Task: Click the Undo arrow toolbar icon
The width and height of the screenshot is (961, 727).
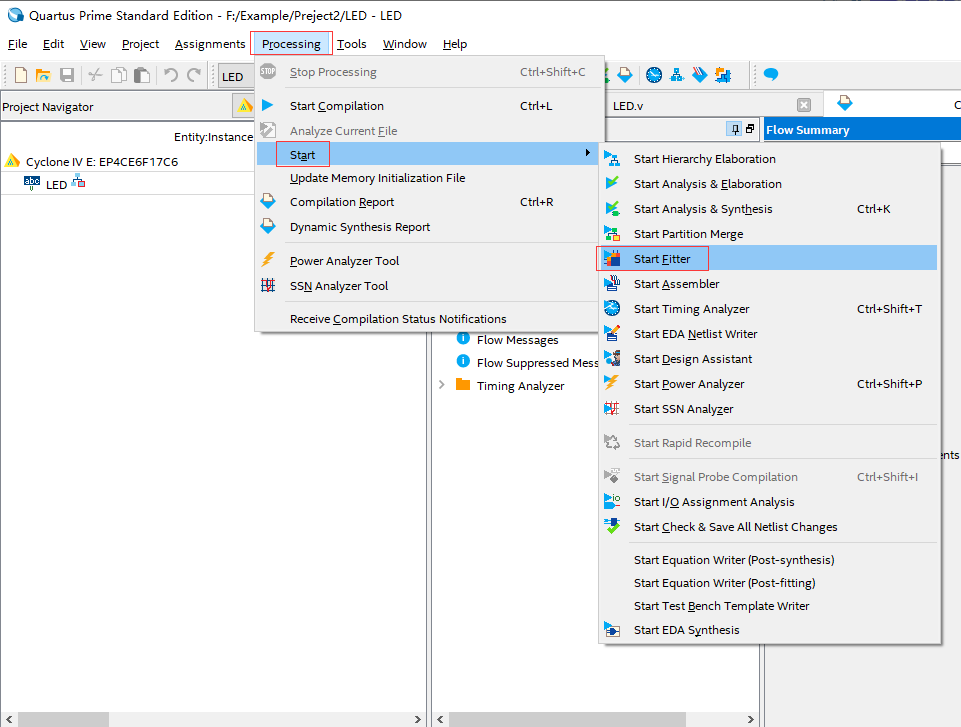Action: pyautogui.click(x=170, y=75)
